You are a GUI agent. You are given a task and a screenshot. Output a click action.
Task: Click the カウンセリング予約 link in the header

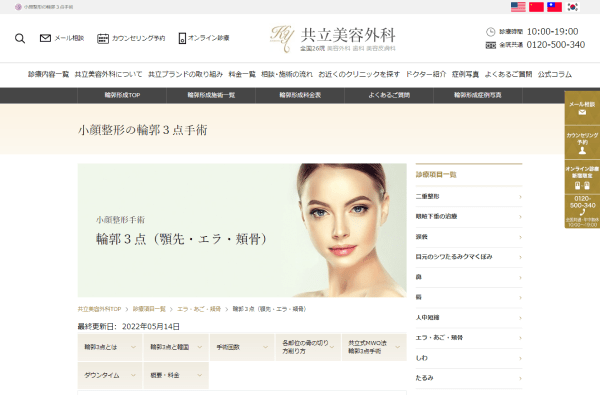(139, 38)
